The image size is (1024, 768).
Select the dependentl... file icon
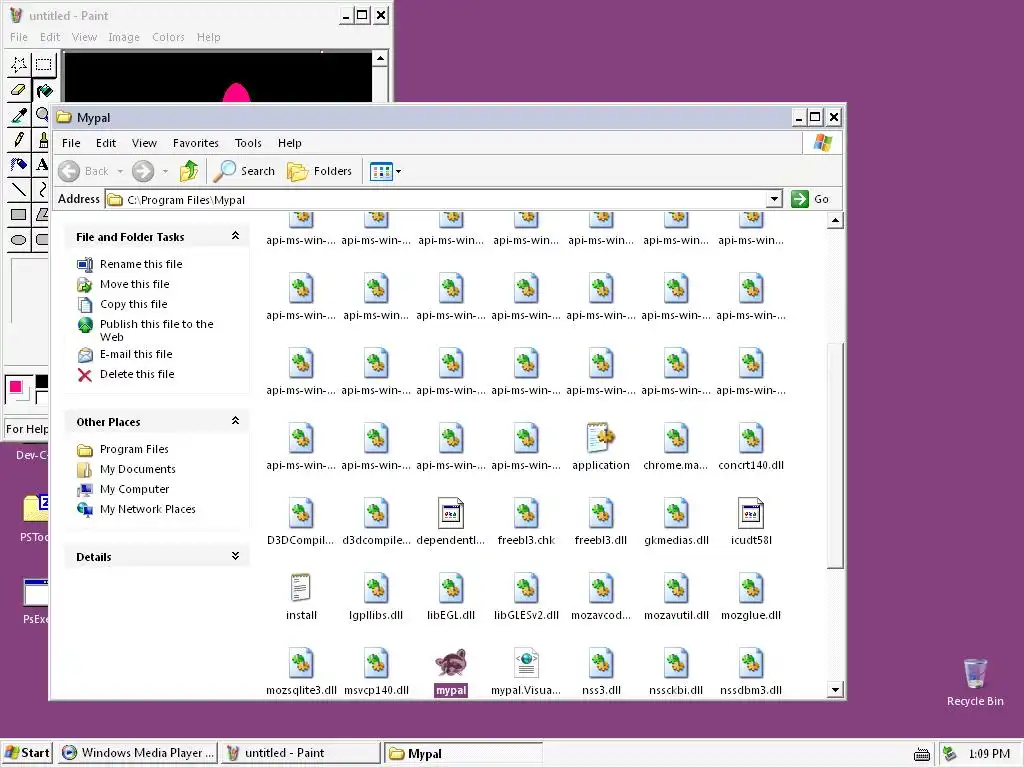(451, 513)
